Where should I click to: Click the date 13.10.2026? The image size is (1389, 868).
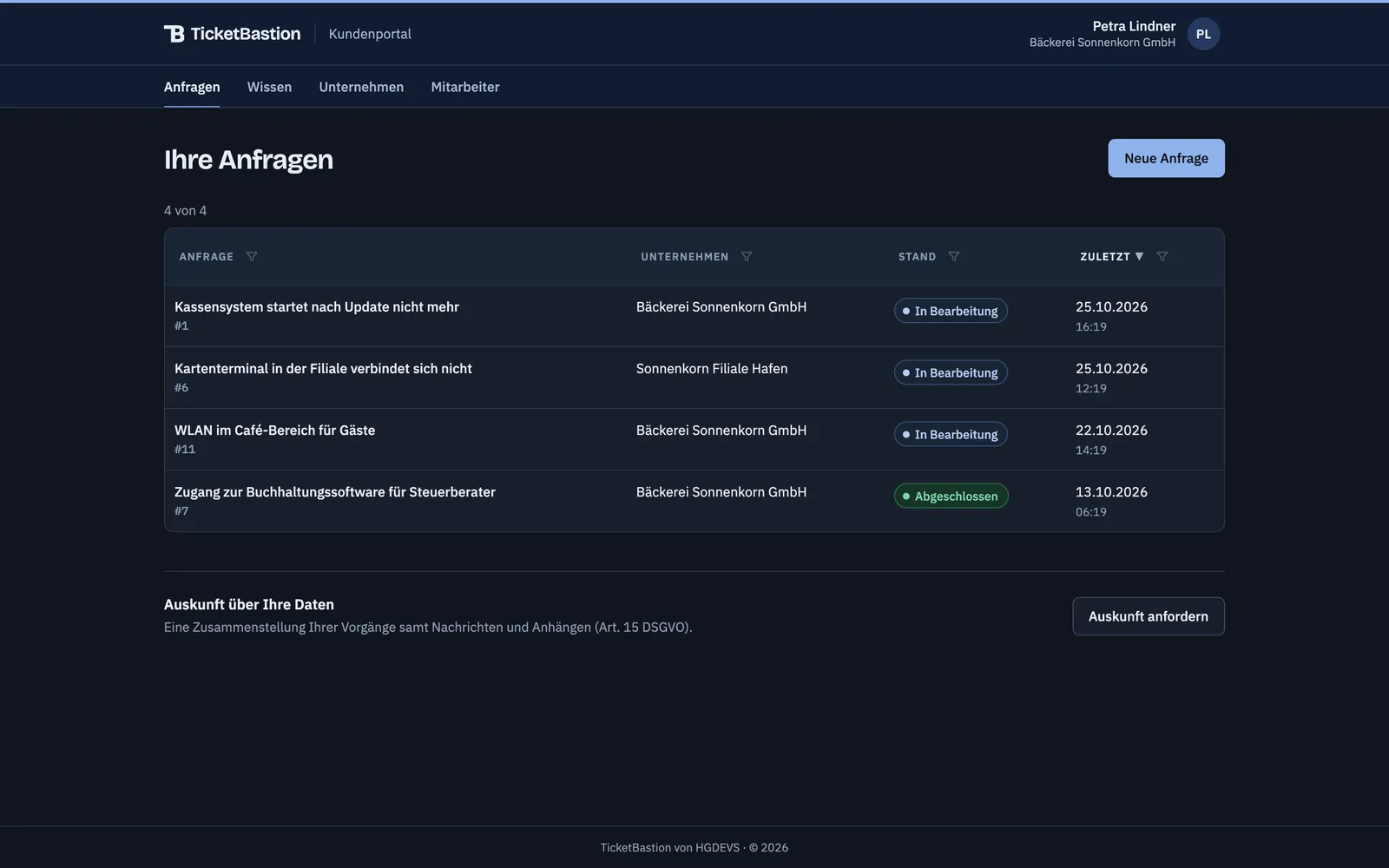tap(1111, 491)
